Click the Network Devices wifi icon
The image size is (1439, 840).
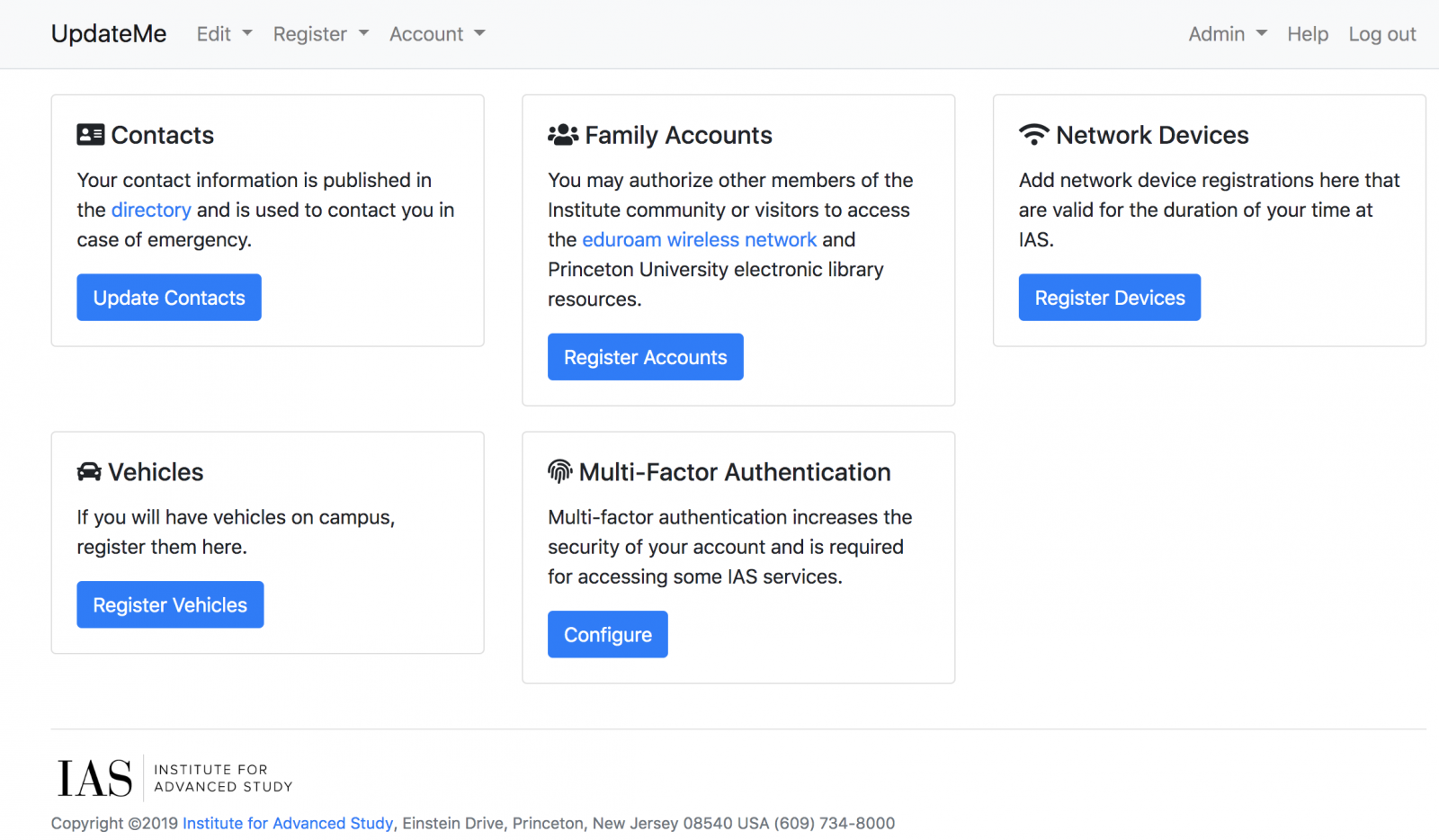pos(1033,135)
